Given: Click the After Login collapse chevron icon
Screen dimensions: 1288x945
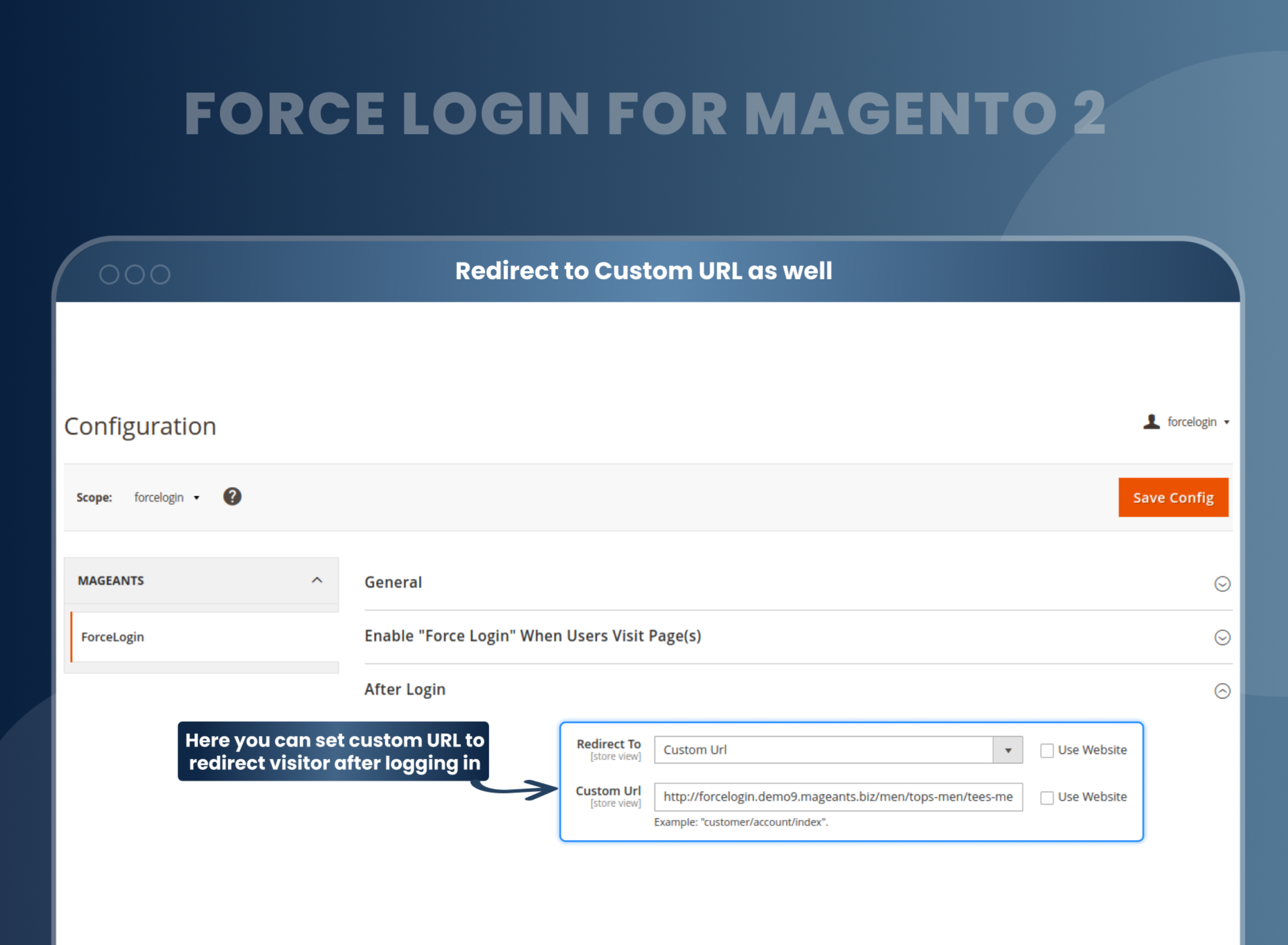Looking at the screenshot, I should [1222, 691].
